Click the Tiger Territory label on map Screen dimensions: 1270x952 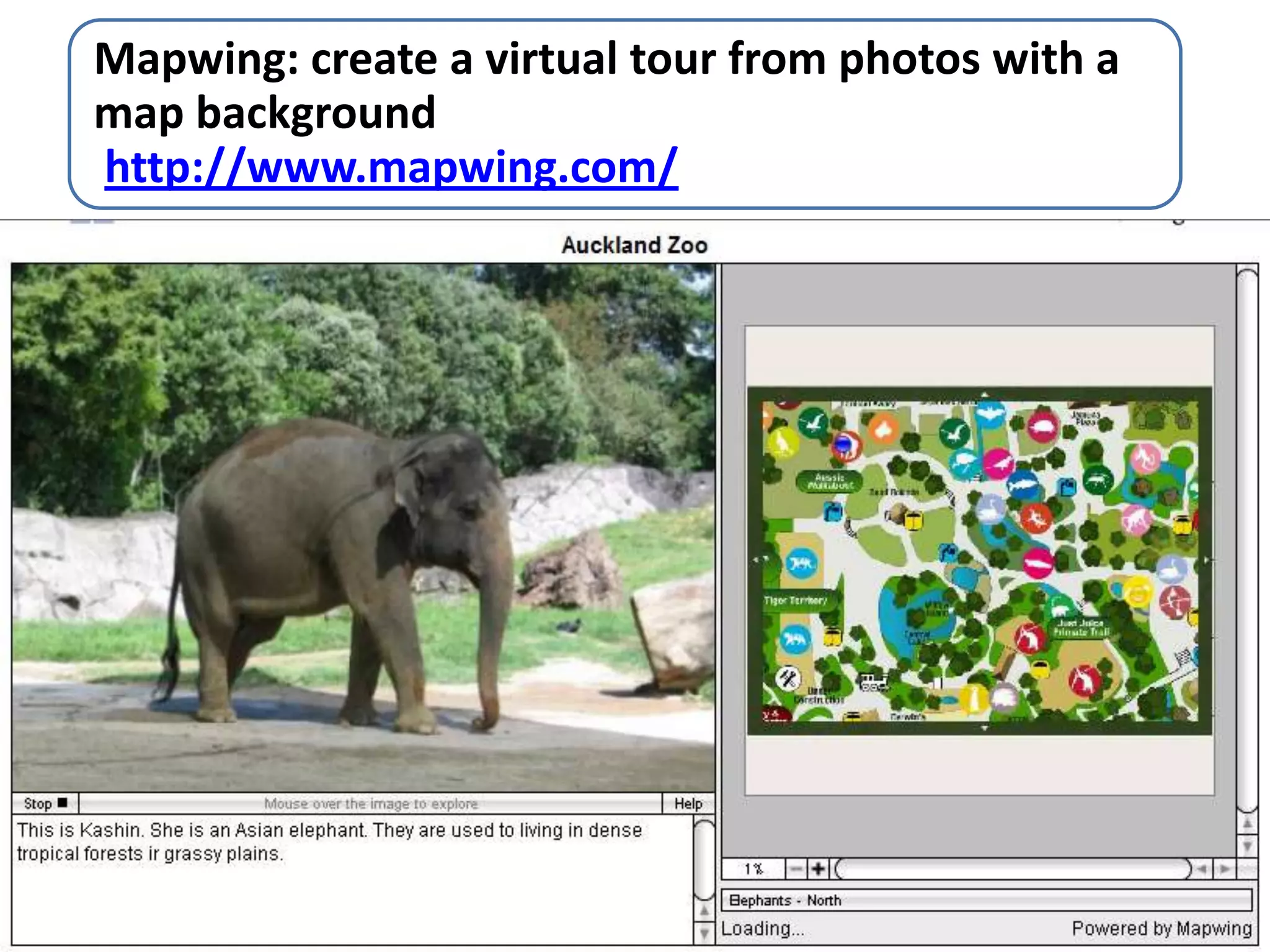tap(796, 601)
